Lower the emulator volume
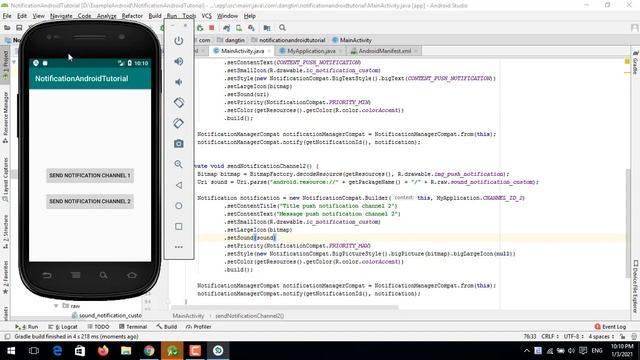Screen dimensions: 640x360 (178, 82)
